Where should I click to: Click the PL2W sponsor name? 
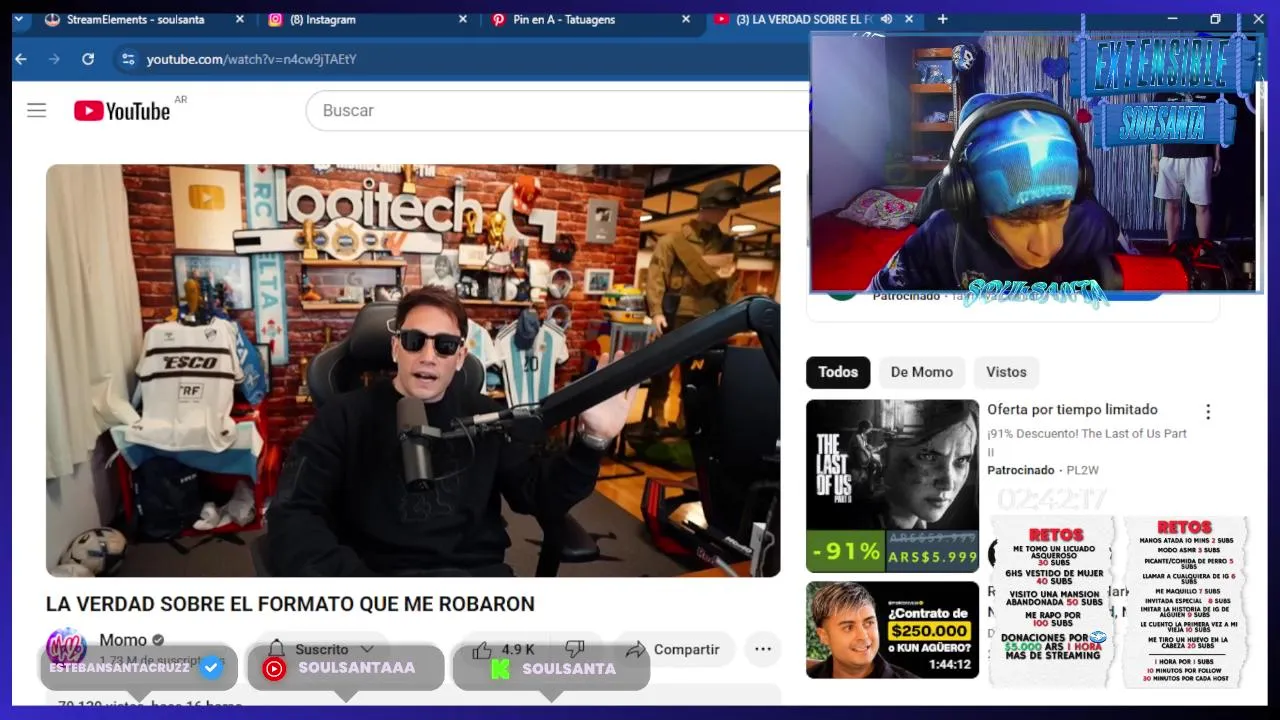(1083, 470)
